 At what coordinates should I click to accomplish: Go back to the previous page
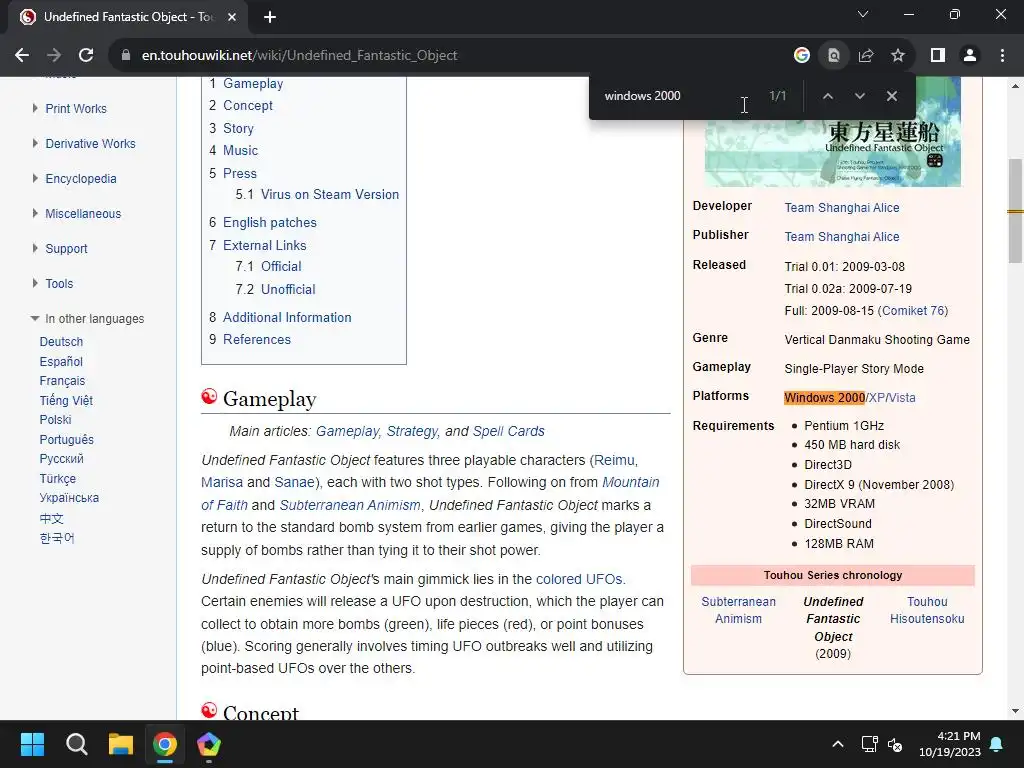point(22,56)
